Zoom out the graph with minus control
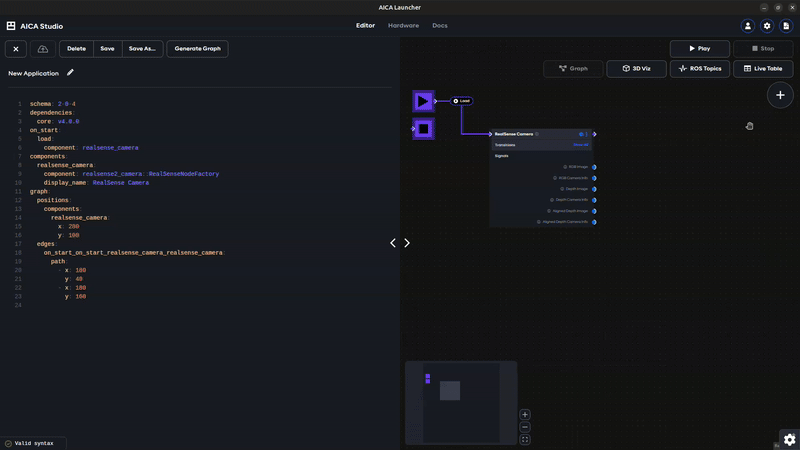 tap(525, 427)
